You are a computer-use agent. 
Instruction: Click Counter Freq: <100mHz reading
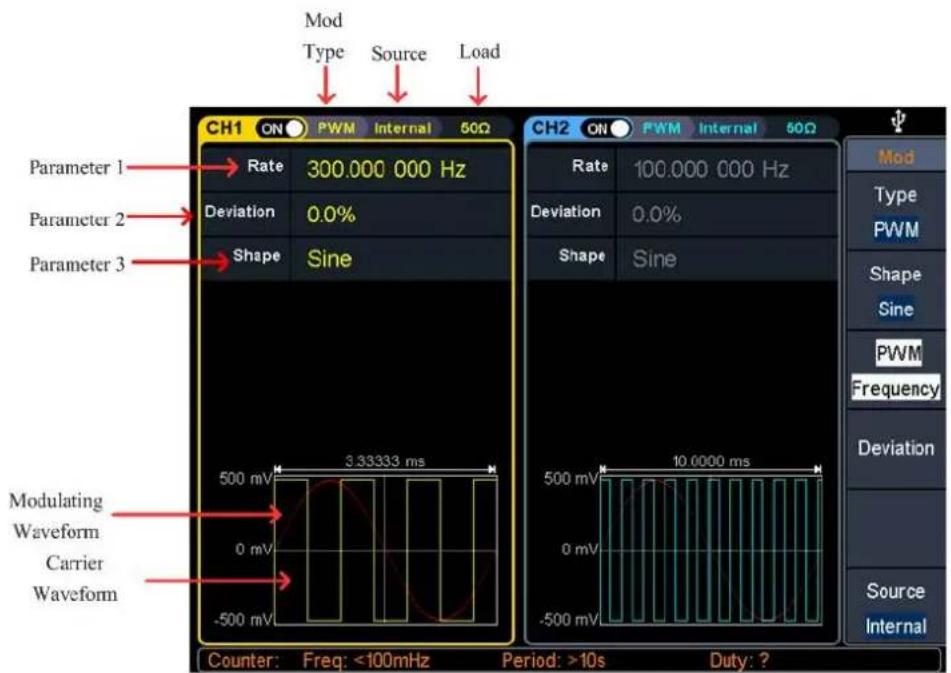(366, 660)
